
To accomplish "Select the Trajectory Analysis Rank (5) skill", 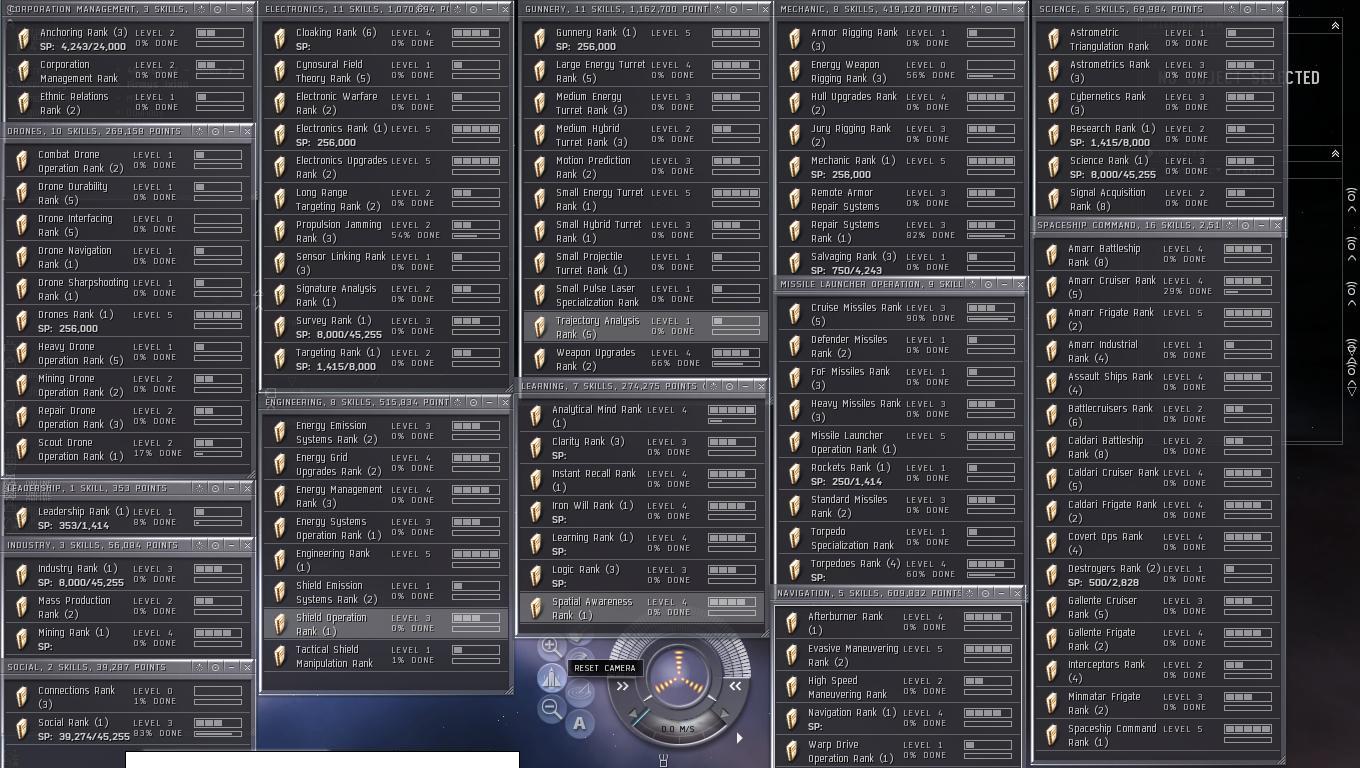I will coord(646,327).
